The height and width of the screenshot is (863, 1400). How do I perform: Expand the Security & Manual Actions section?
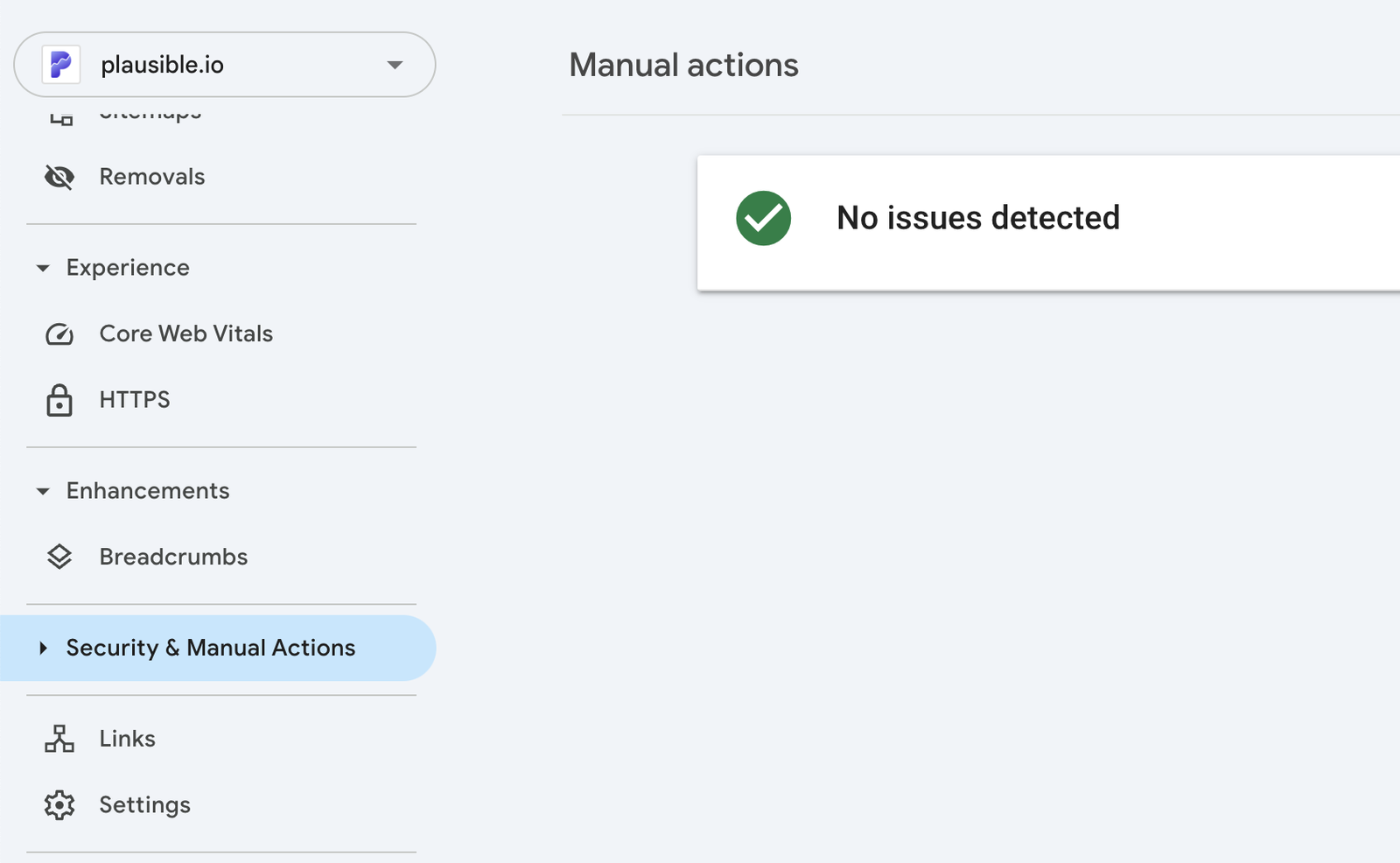coord(44,648)
